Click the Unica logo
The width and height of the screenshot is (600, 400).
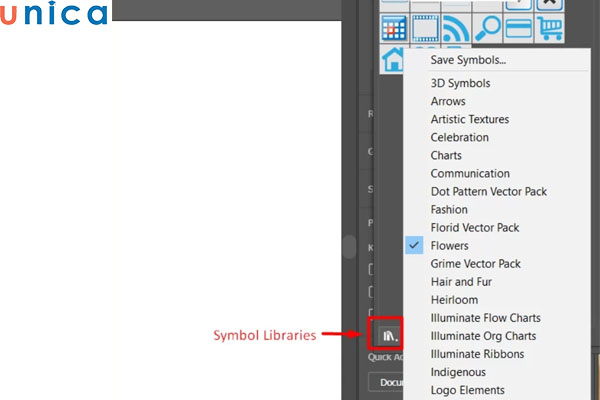pyautogui.click(x=55, y=15)
